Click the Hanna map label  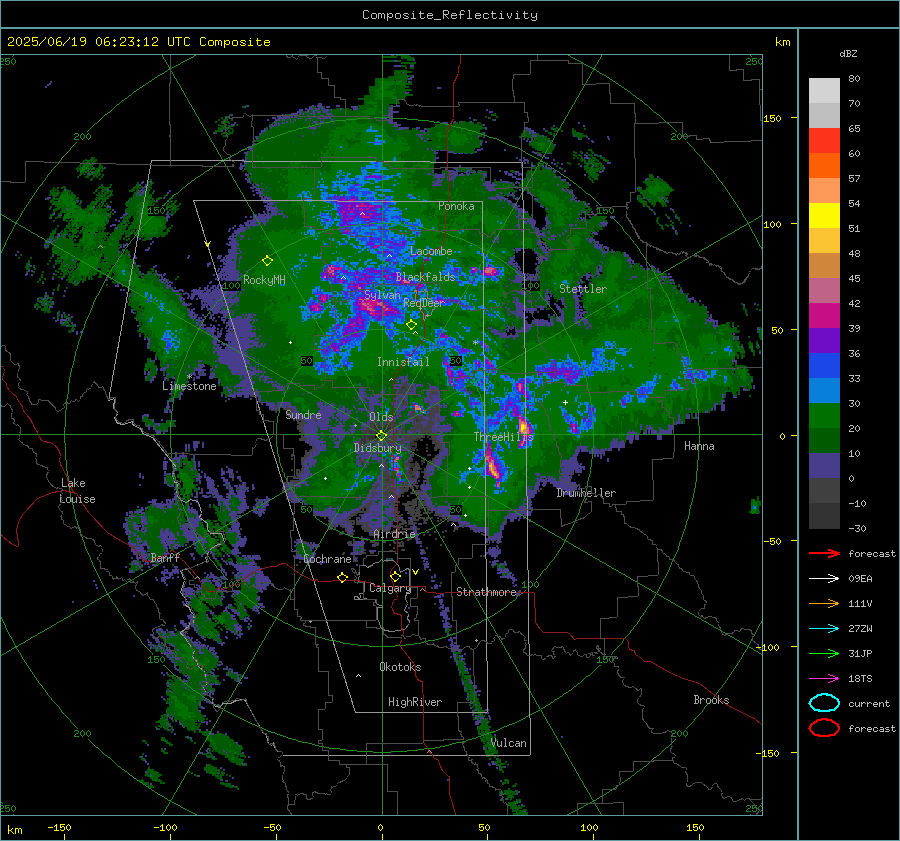point(699,446)
